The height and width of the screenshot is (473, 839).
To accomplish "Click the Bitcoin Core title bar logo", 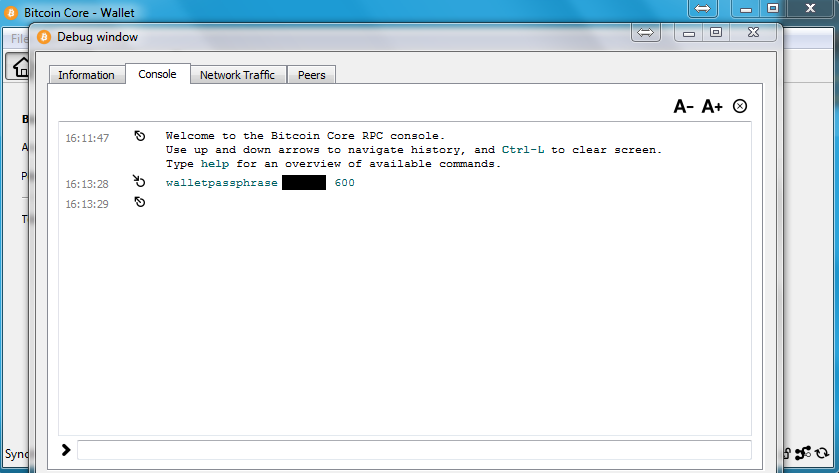I will pyautogui.click(x=11, y=12).
